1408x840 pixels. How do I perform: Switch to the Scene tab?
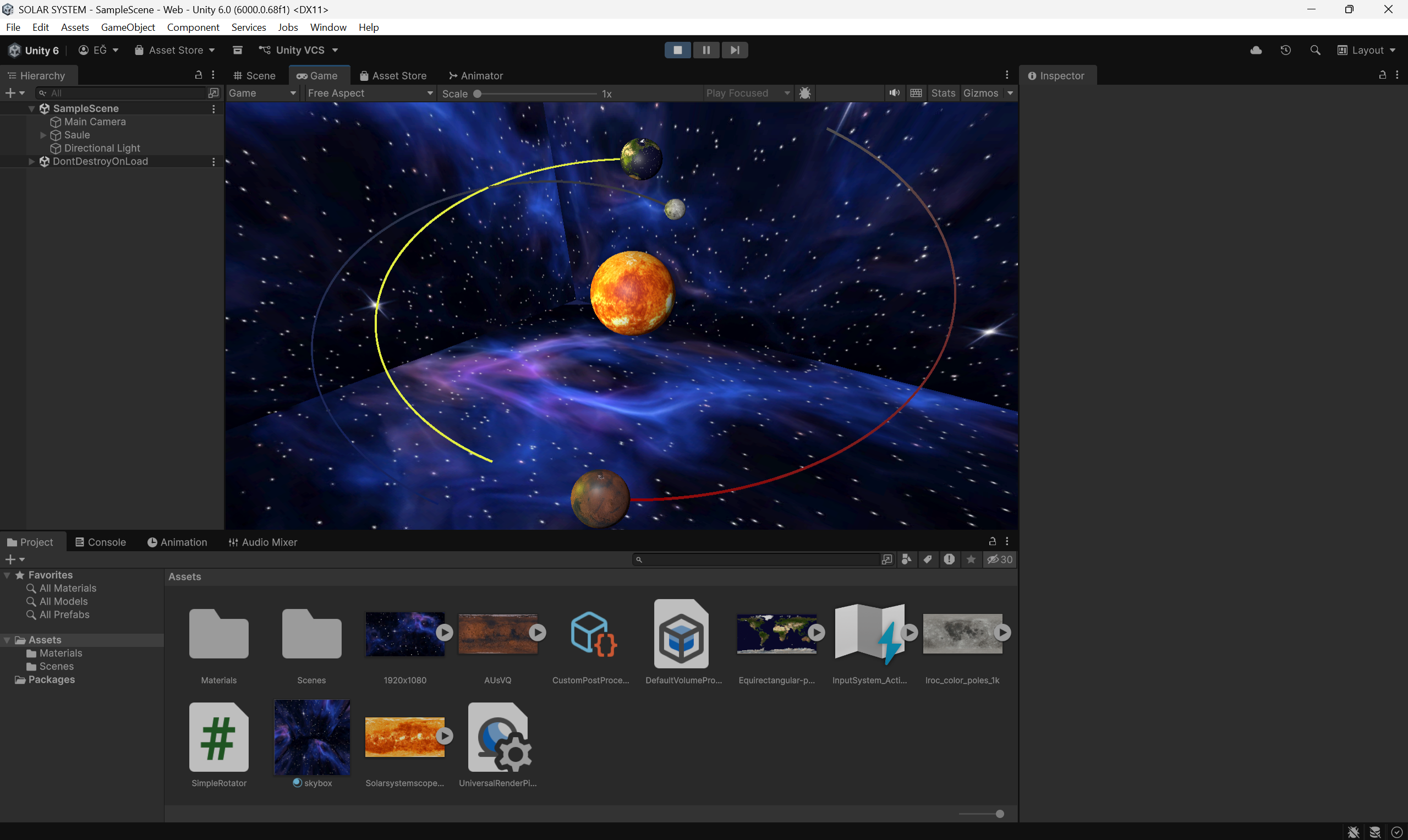click(x=254, y=76)
